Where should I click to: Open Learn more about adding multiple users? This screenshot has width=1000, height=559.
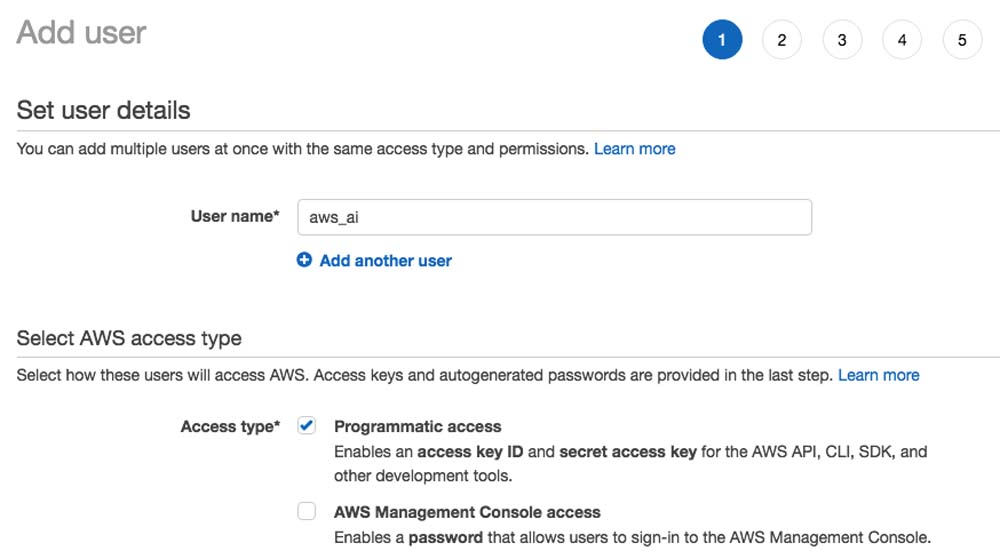(634, 149)
